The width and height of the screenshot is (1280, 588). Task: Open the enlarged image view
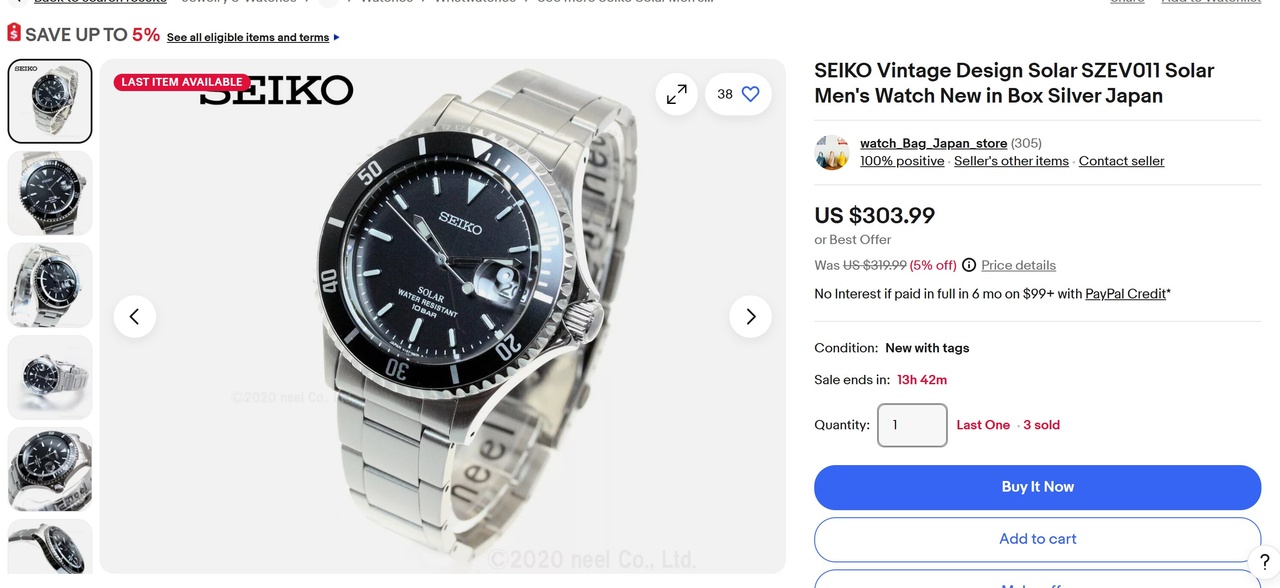(677, 94)
